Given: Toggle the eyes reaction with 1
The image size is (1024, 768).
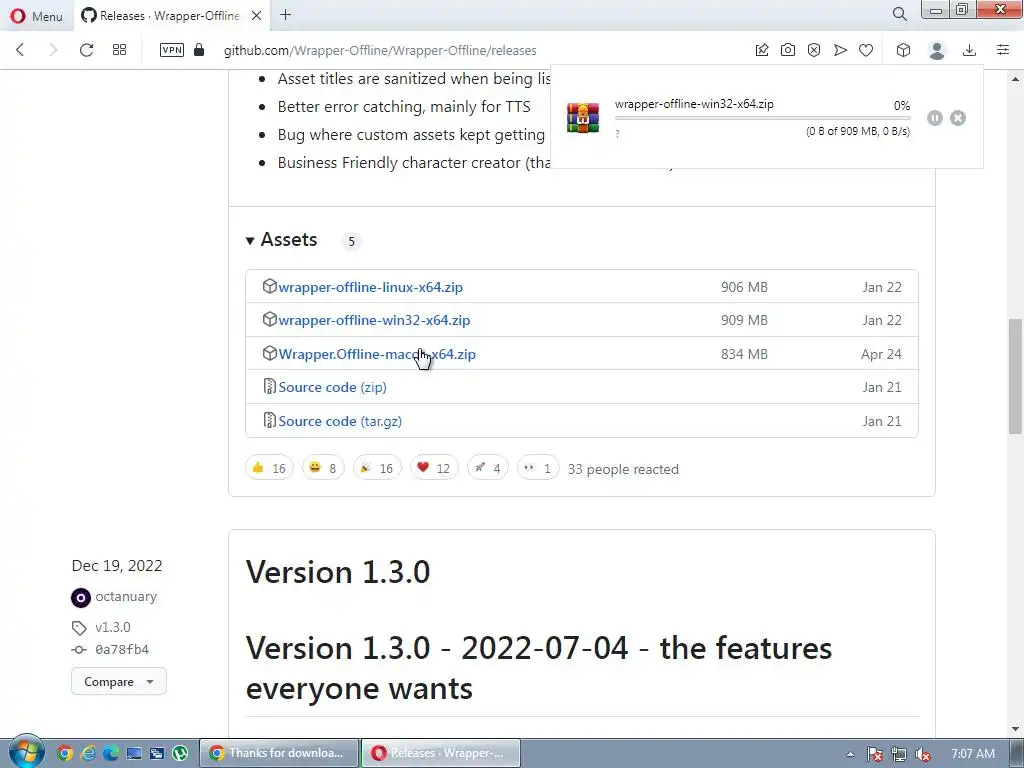Looking at the screenshot, I should [x=538, y=468].
